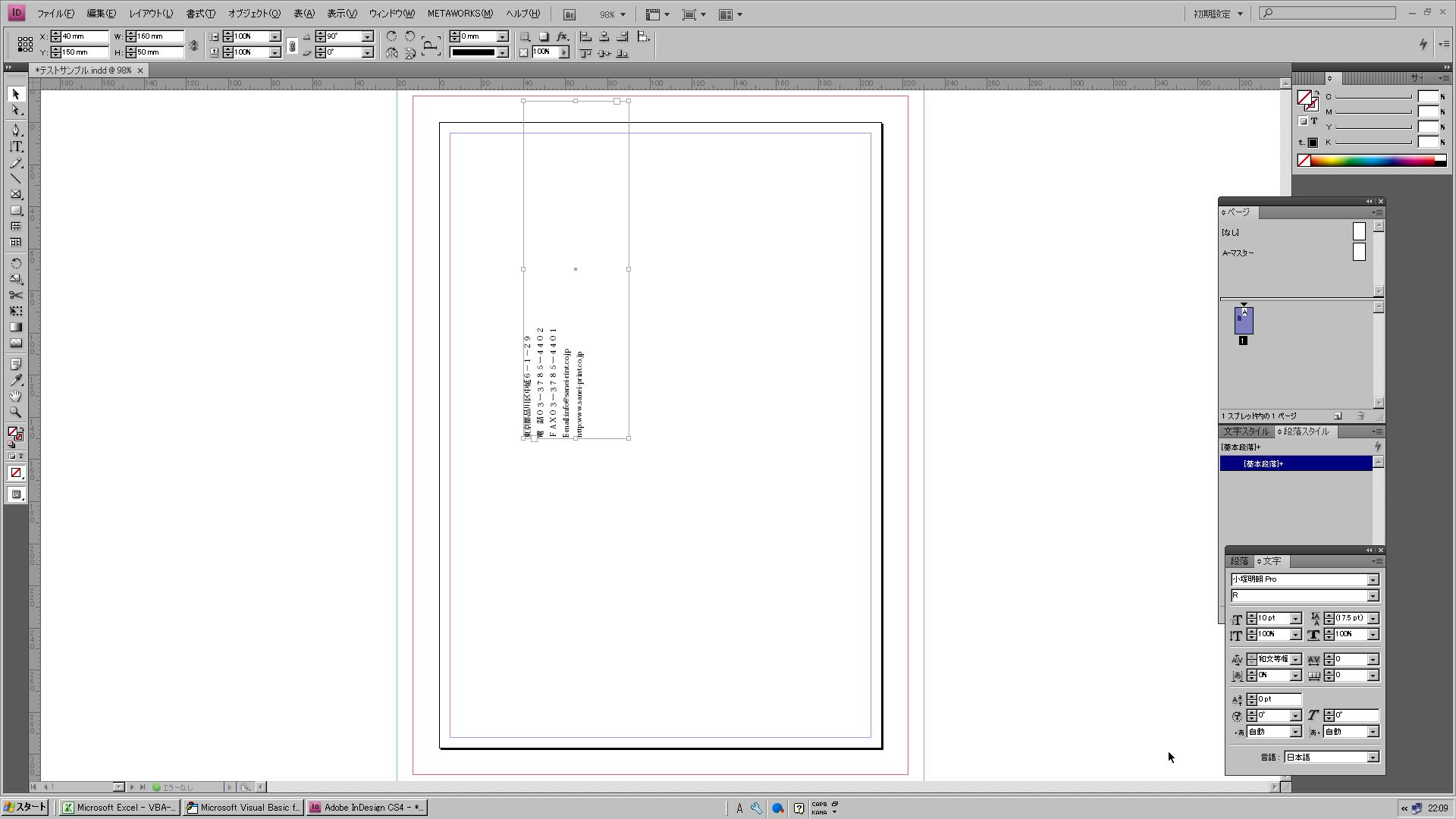
Task: Open rotation angle dropdown showing 90°
Action: coord(367,36)
